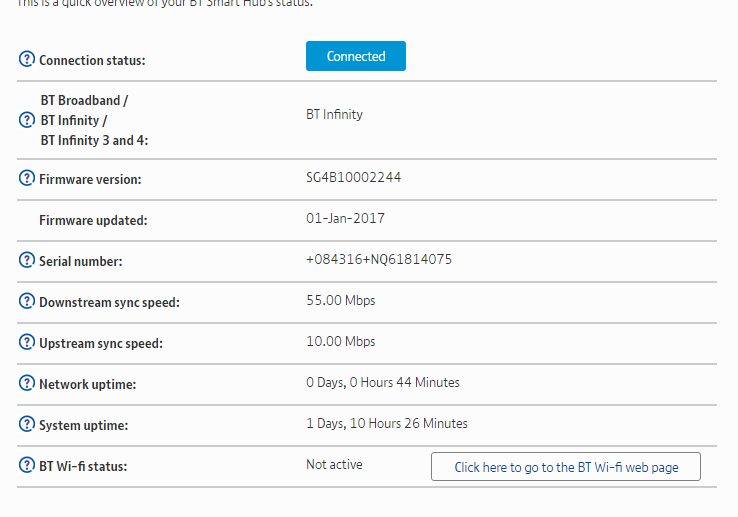Click the Upstream sync speed question mark
The image size is (738, 517).
pos(27,342)
